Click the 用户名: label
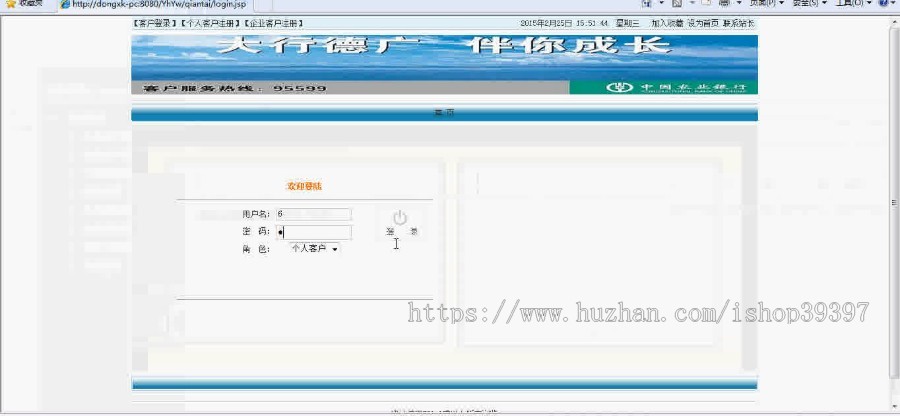The width and height of the screenshot is (900, 416). coord(256,214)
